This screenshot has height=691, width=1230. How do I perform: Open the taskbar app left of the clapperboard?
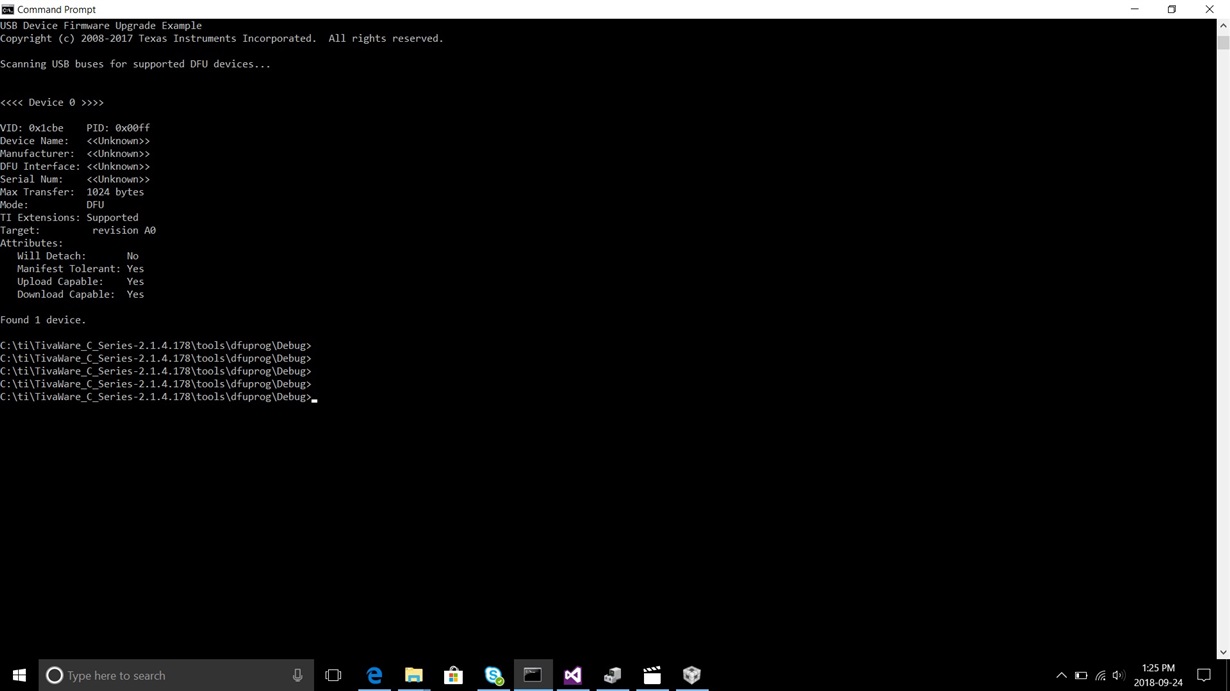(x=612, y=675)
